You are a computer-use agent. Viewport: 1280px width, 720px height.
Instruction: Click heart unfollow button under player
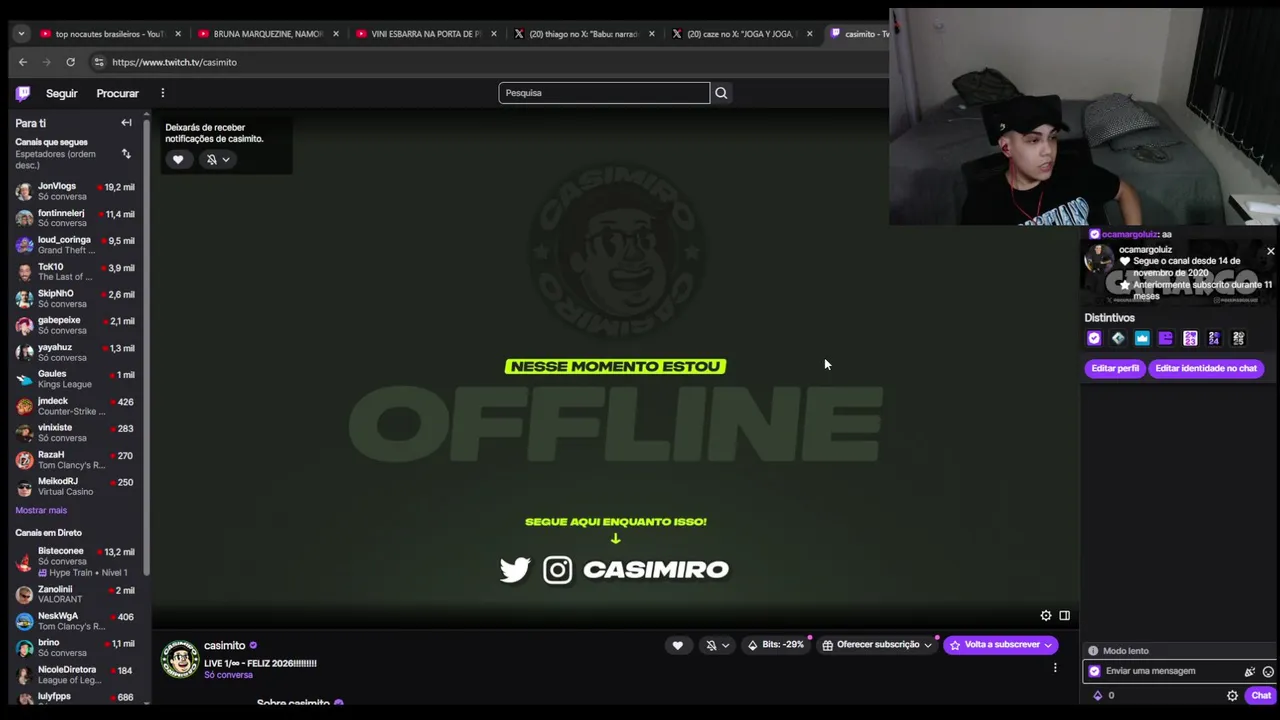click(677, 645)
